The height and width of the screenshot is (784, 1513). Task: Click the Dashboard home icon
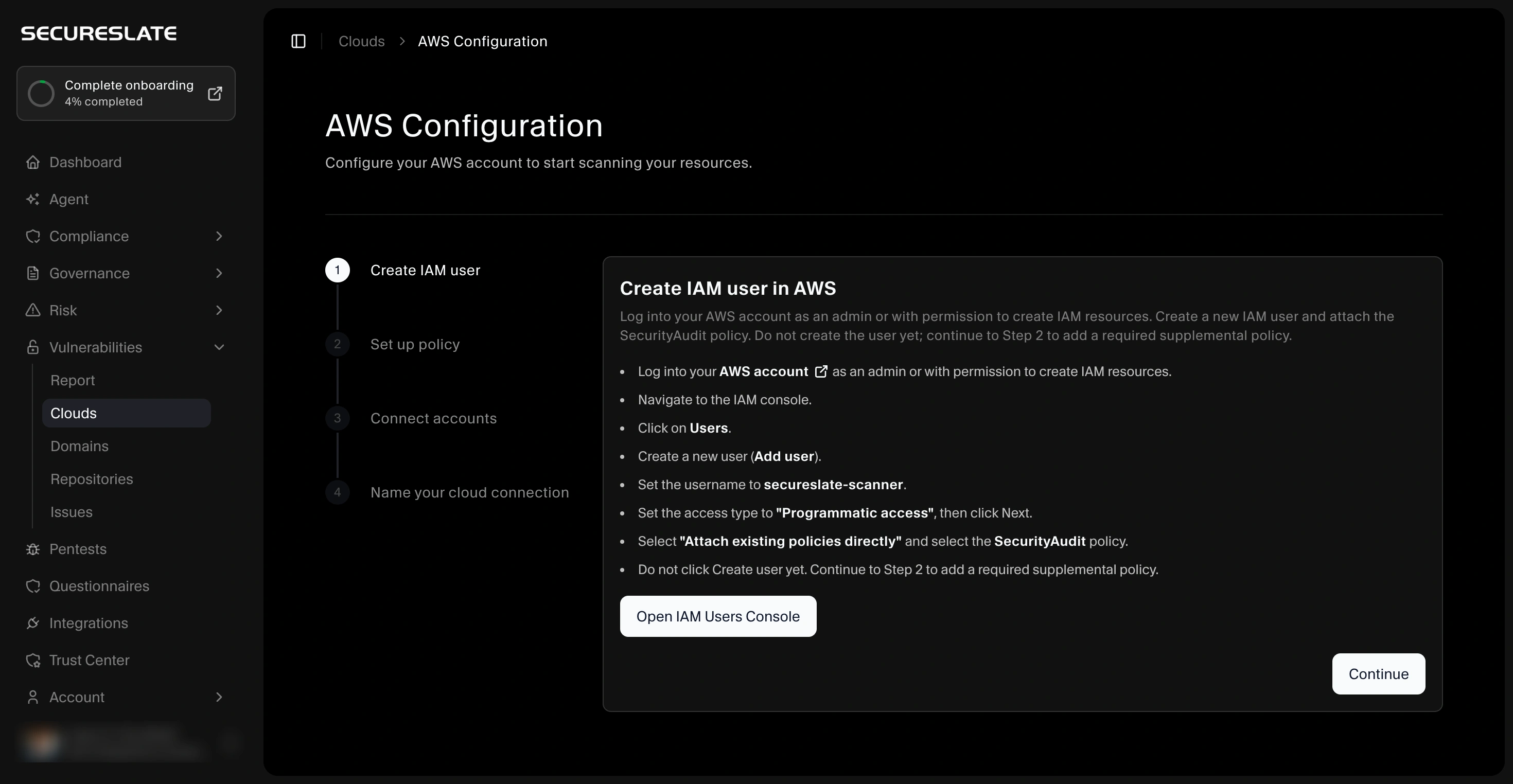(33, 162)
